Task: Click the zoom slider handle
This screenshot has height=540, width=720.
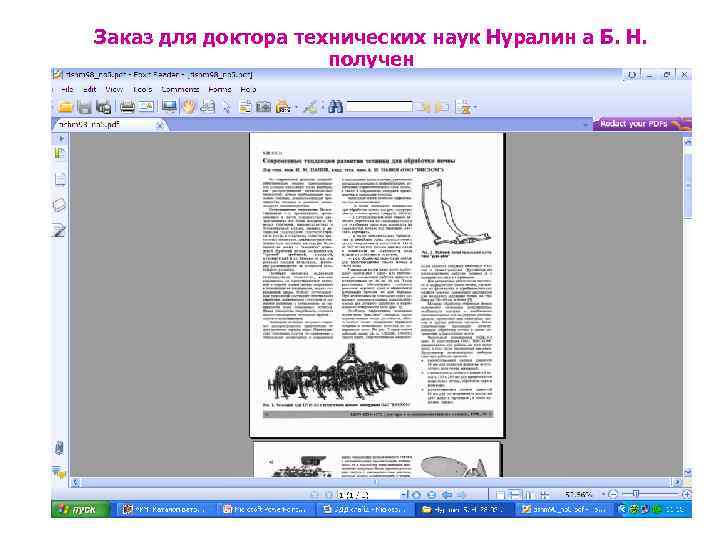Action: (x=636, y=494)
